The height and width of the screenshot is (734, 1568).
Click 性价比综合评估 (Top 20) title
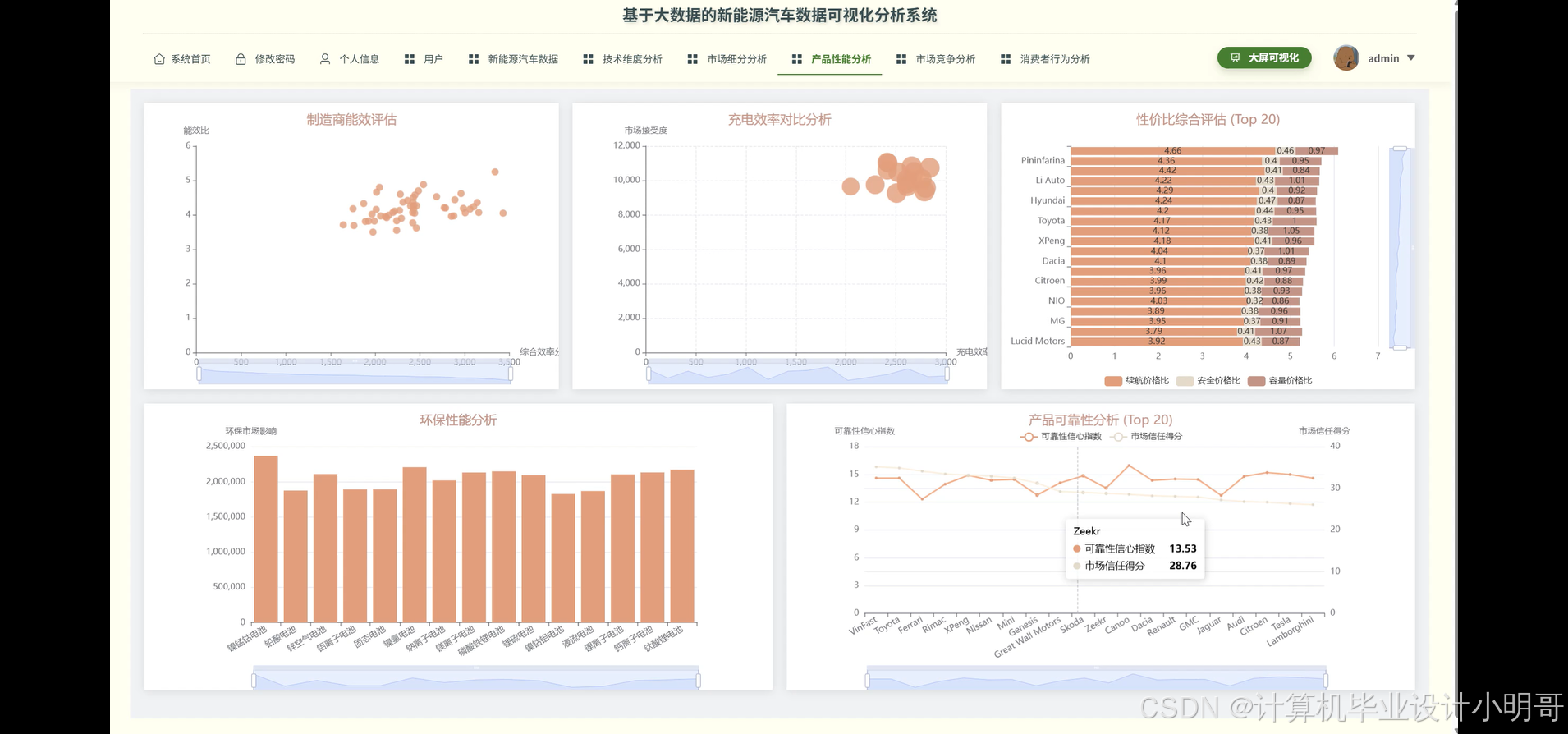point(1208,120)
